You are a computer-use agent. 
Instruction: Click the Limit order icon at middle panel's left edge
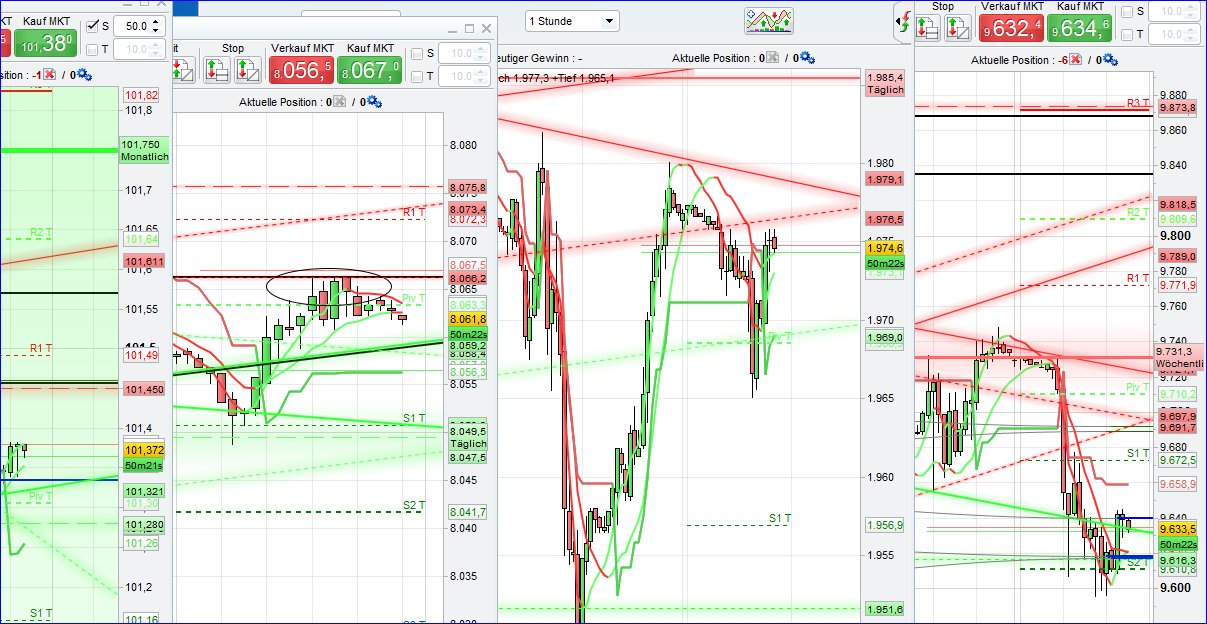(181, 68)
